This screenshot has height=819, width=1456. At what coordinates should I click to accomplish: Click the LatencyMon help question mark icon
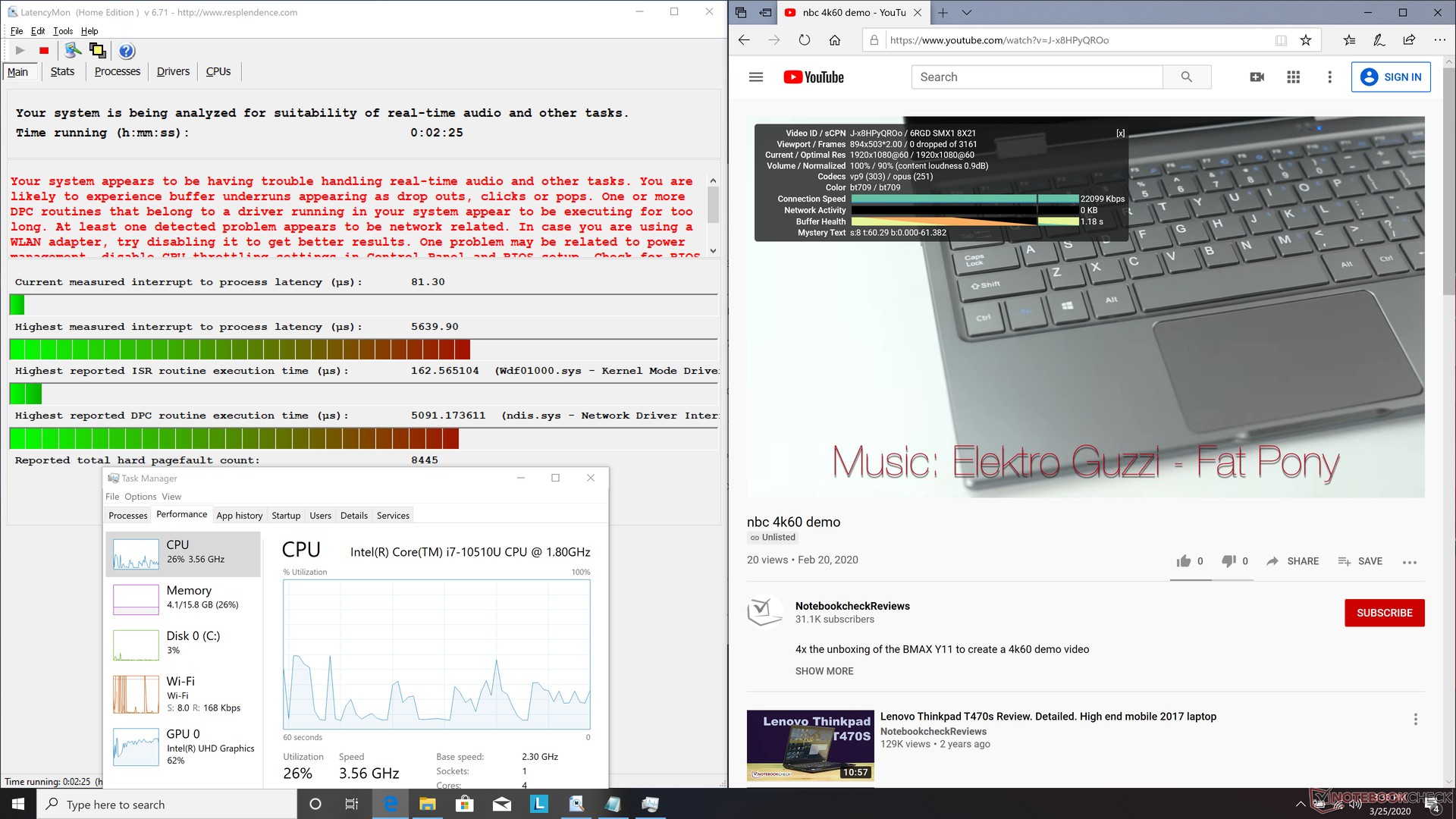click(127, 51)
